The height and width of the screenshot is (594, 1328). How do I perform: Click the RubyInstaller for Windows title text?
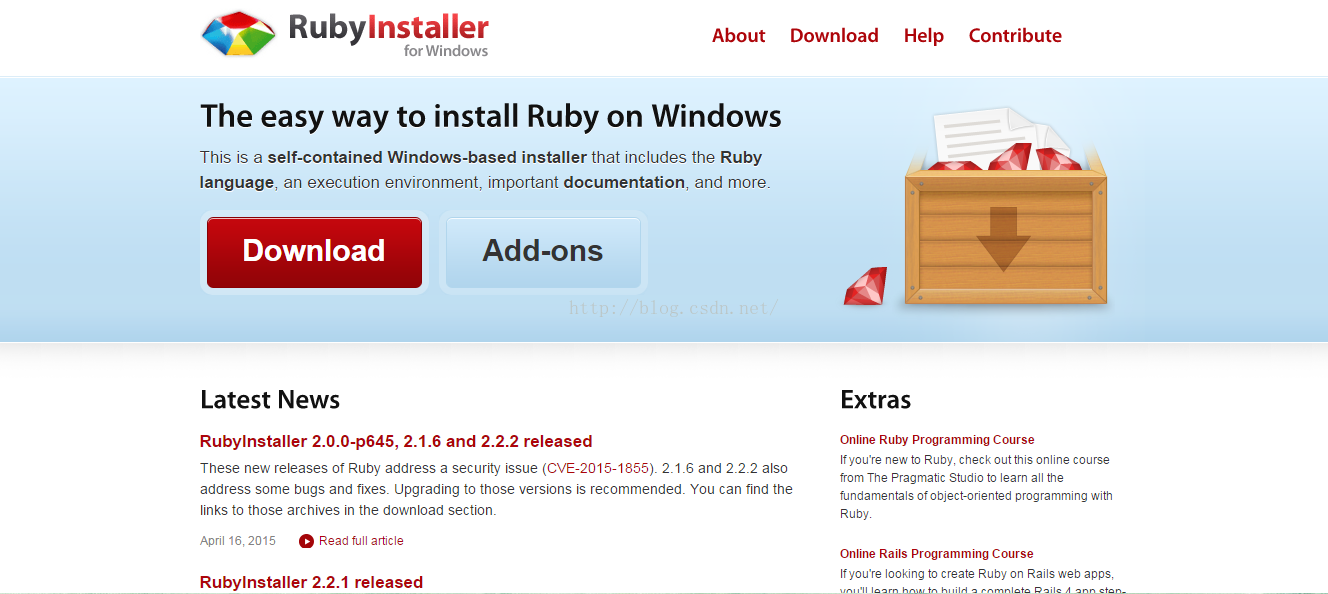388,35
